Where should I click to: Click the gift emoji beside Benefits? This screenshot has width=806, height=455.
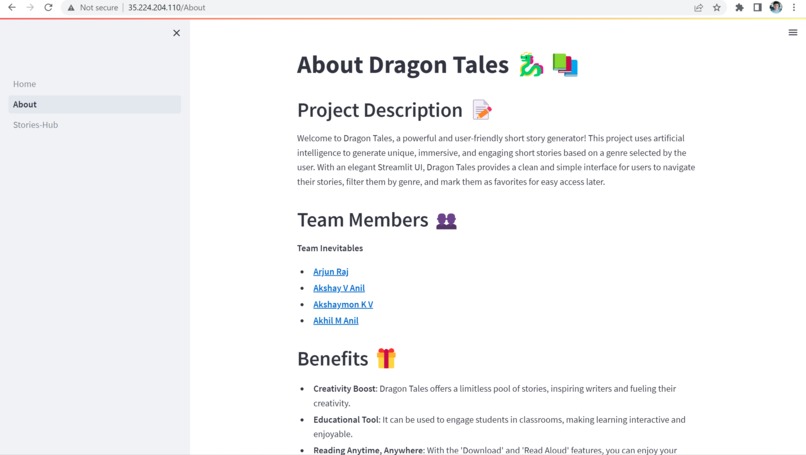pos(386,358)
